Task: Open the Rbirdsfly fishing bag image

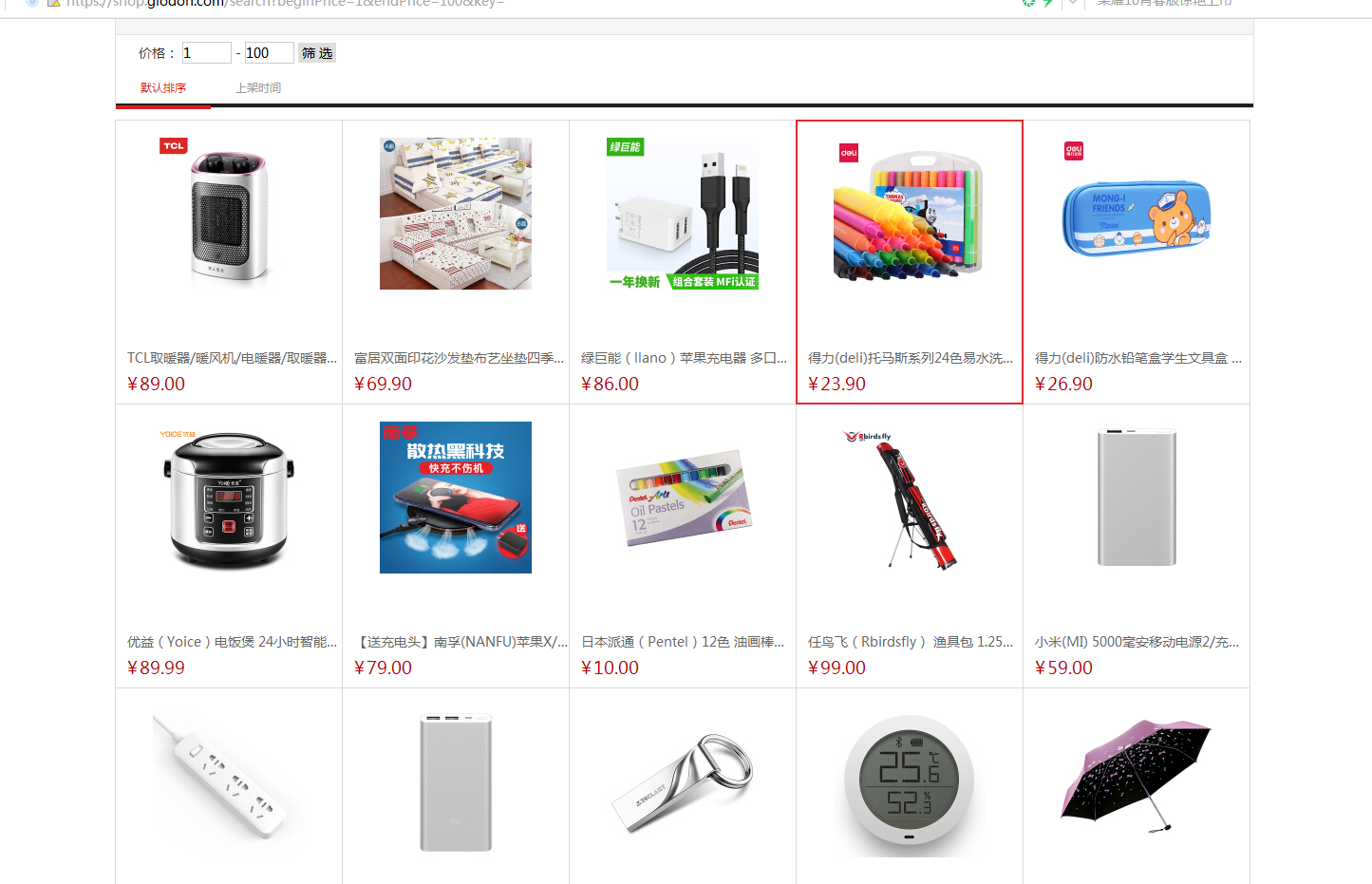Action: (910, 498)
